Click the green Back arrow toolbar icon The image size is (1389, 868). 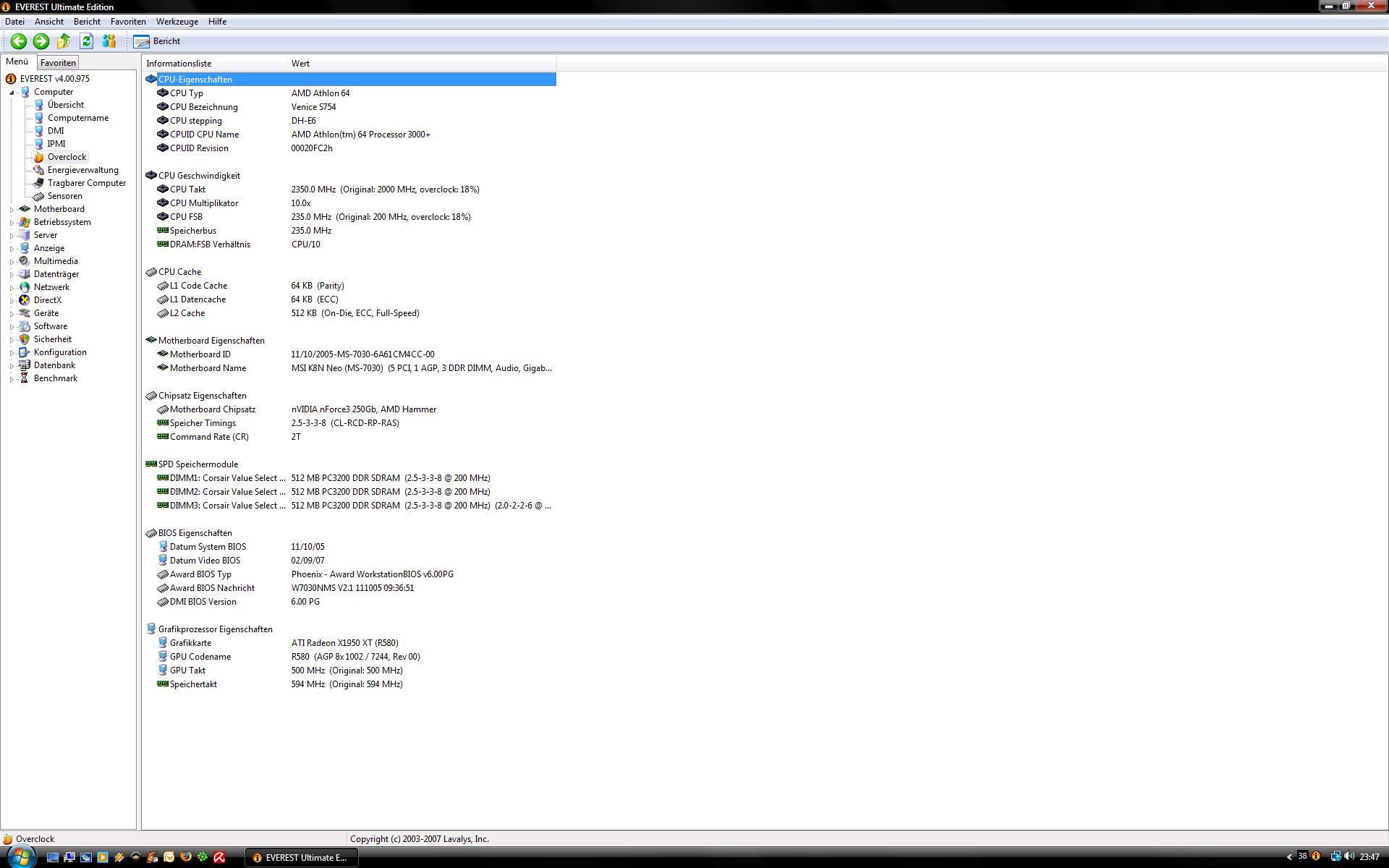[x=19, y=41]
